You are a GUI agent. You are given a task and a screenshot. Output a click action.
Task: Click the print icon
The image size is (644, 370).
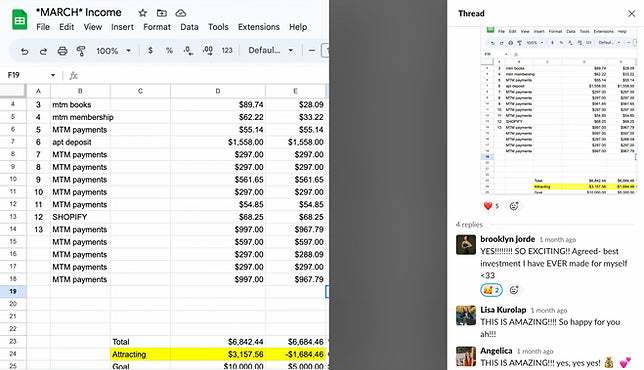click(x=62, y=51)
